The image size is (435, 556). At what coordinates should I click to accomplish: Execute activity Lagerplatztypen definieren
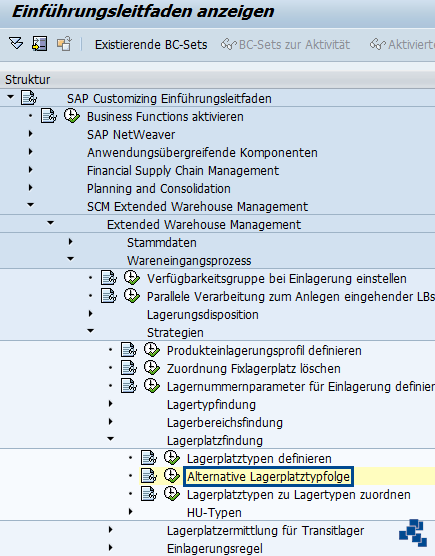[x=172, y=458]
